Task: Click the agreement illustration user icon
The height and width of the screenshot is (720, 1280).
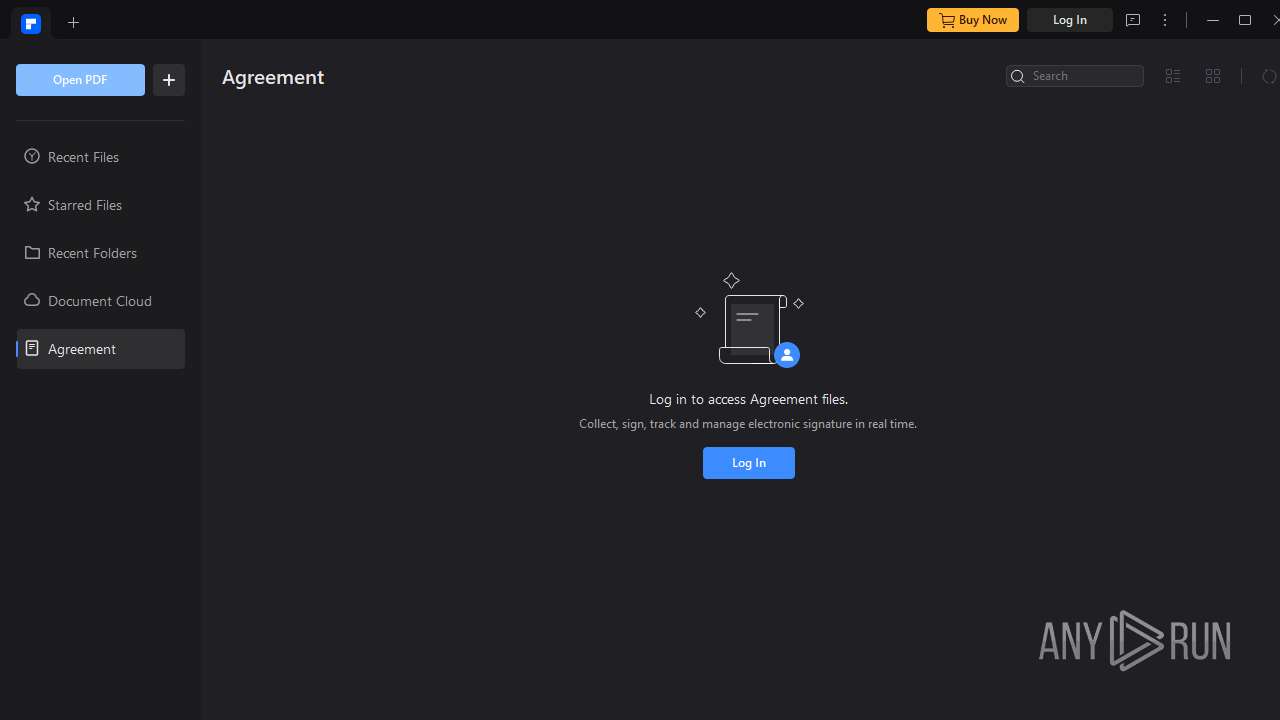Action: (x=787, y=355)
